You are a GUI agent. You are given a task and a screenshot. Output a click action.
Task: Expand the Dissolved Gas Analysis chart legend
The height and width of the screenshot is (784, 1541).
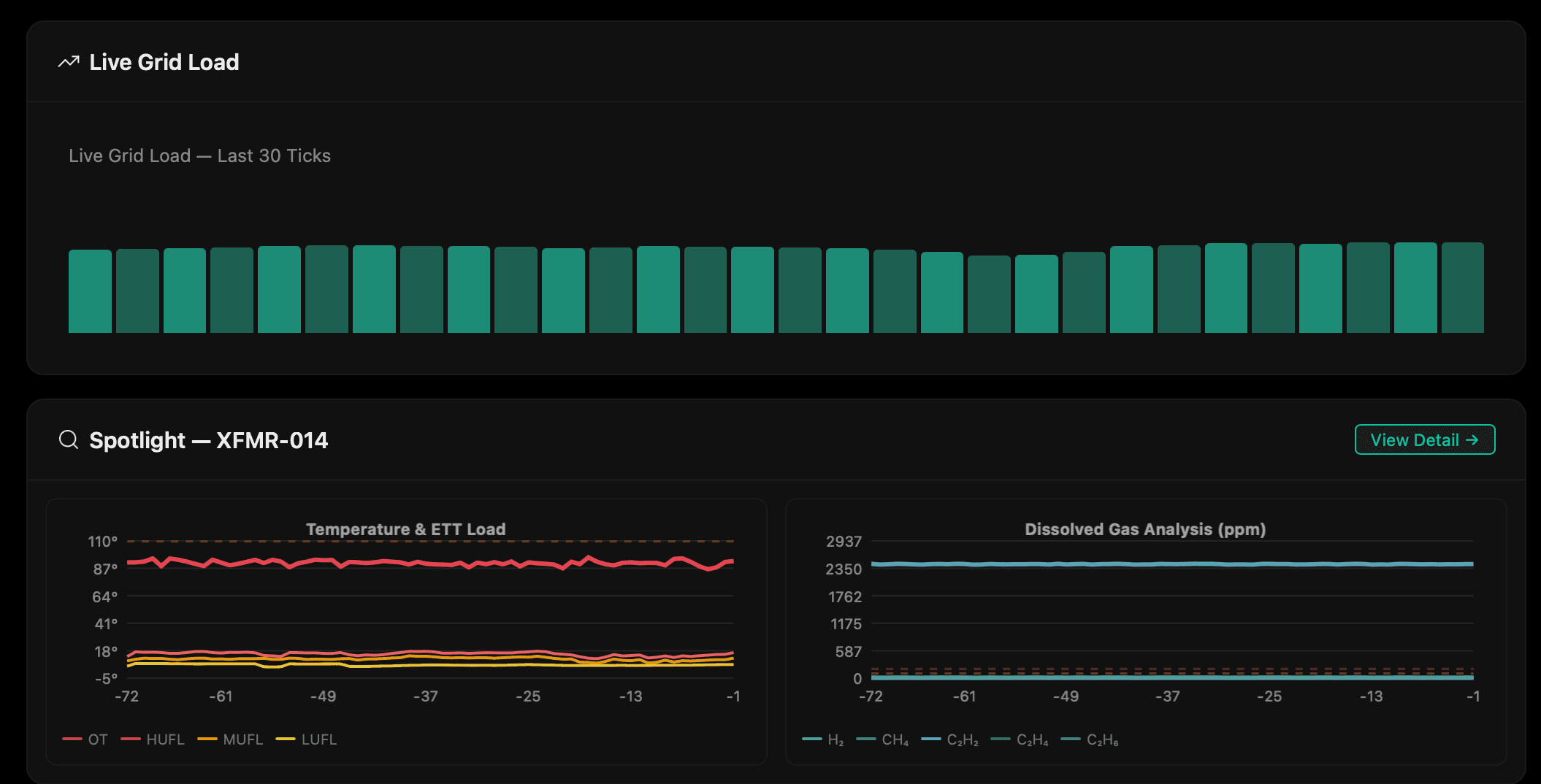(964, 739)
